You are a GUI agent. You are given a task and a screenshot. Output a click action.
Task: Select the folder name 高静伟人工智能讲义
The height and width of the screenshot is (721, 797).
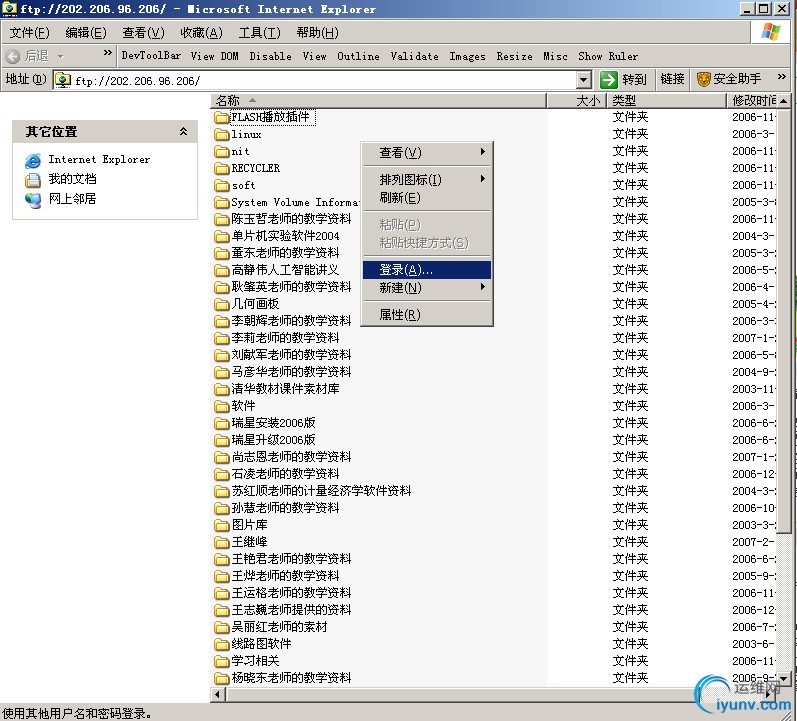[x=285, y=270]
